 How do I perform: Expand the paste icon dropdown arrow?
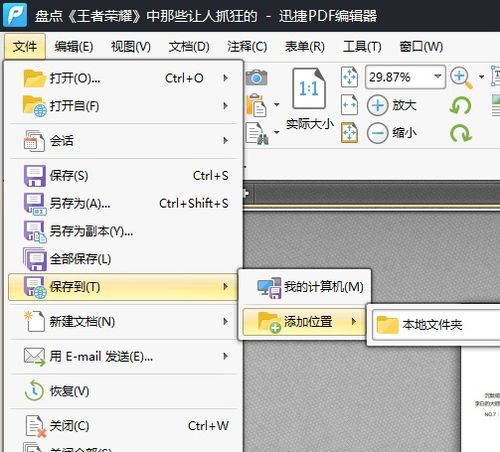[277, 105]
